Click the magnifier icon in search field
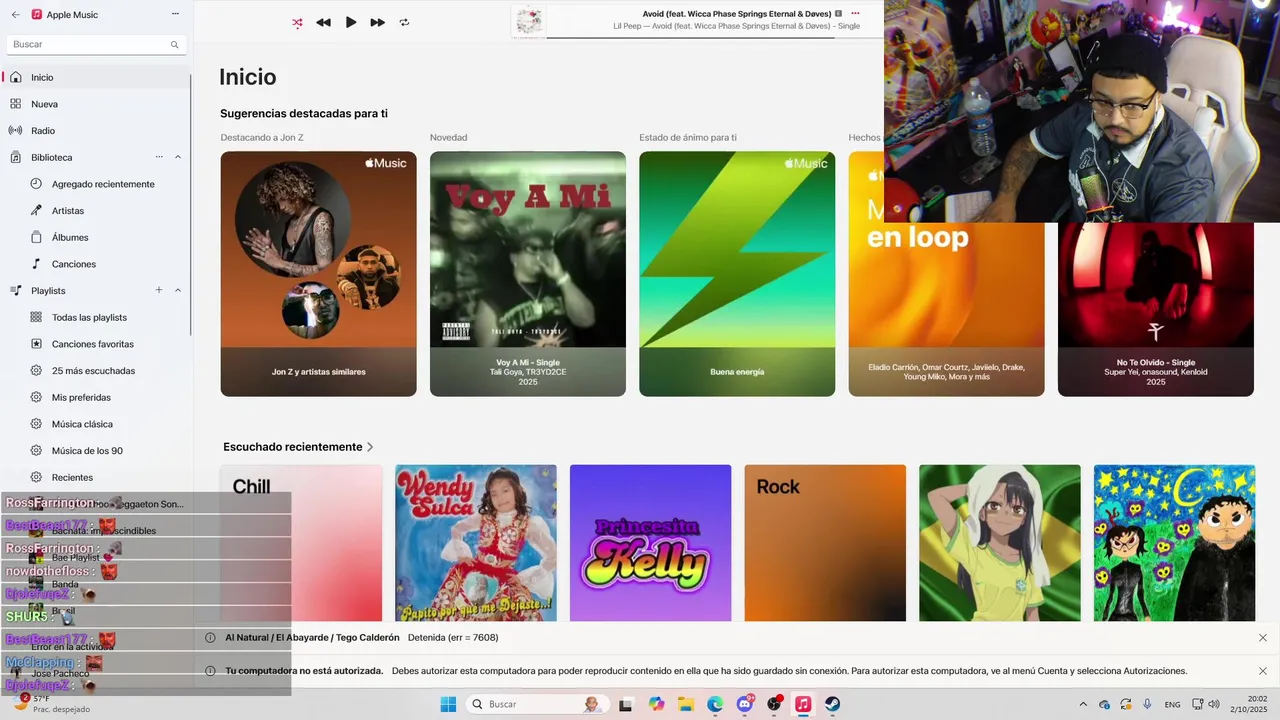Screen dimensions: 1280x720 pyautogui.click(x=174, y=44)
